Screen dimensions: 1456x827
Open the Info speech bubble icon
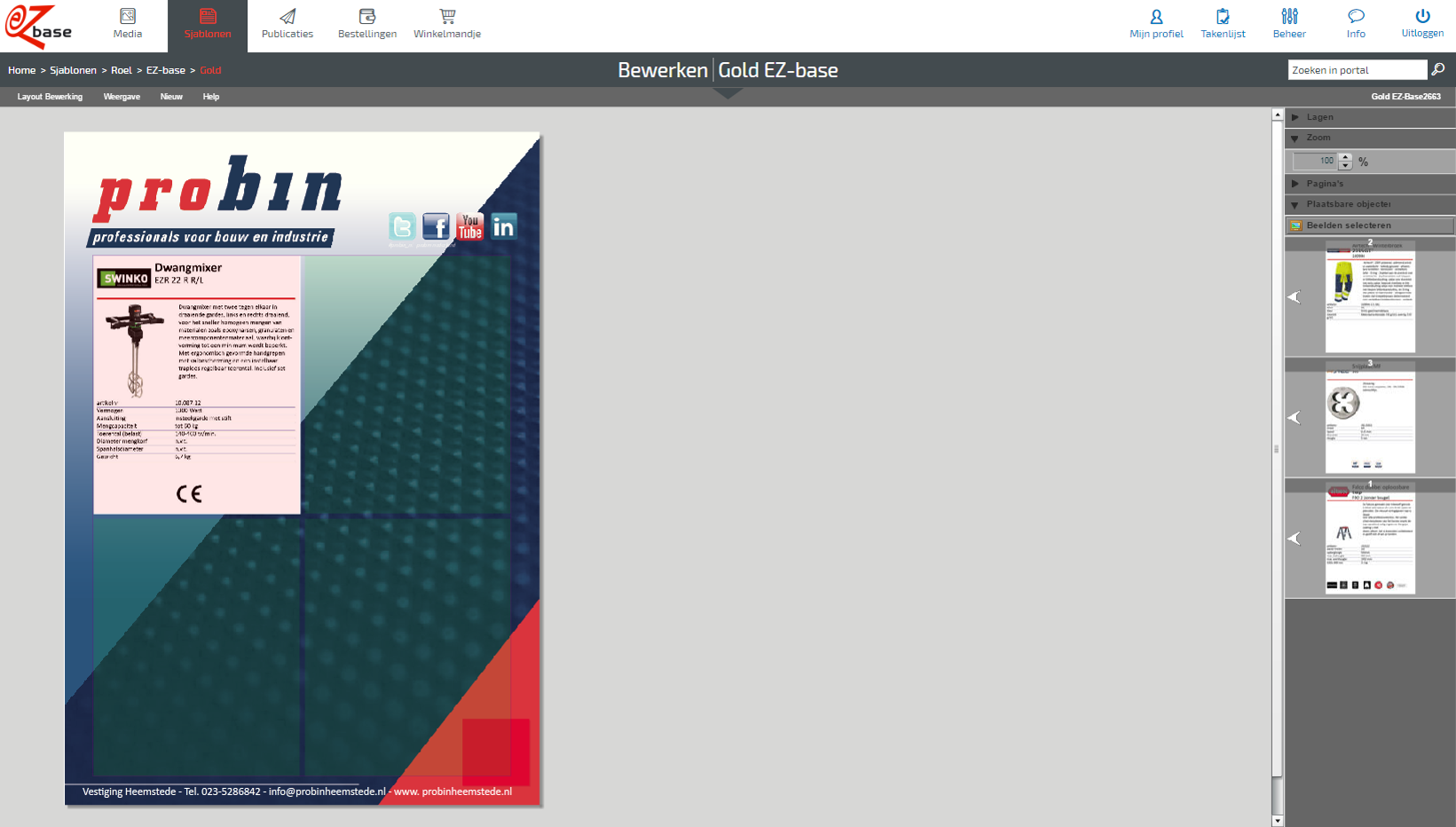click(1356, 16)
